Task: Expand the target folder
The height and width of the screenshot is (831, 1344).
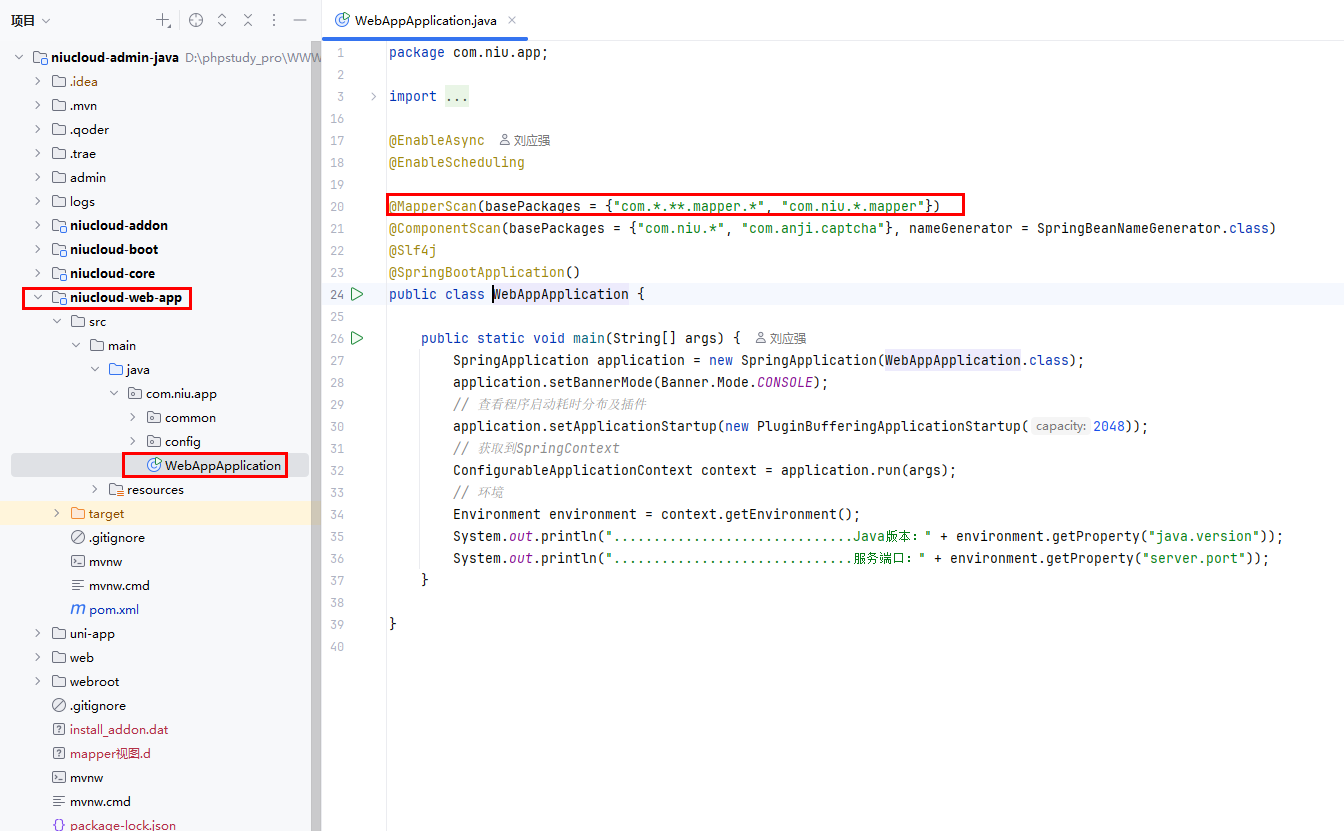Action: [x=57, y=514]
